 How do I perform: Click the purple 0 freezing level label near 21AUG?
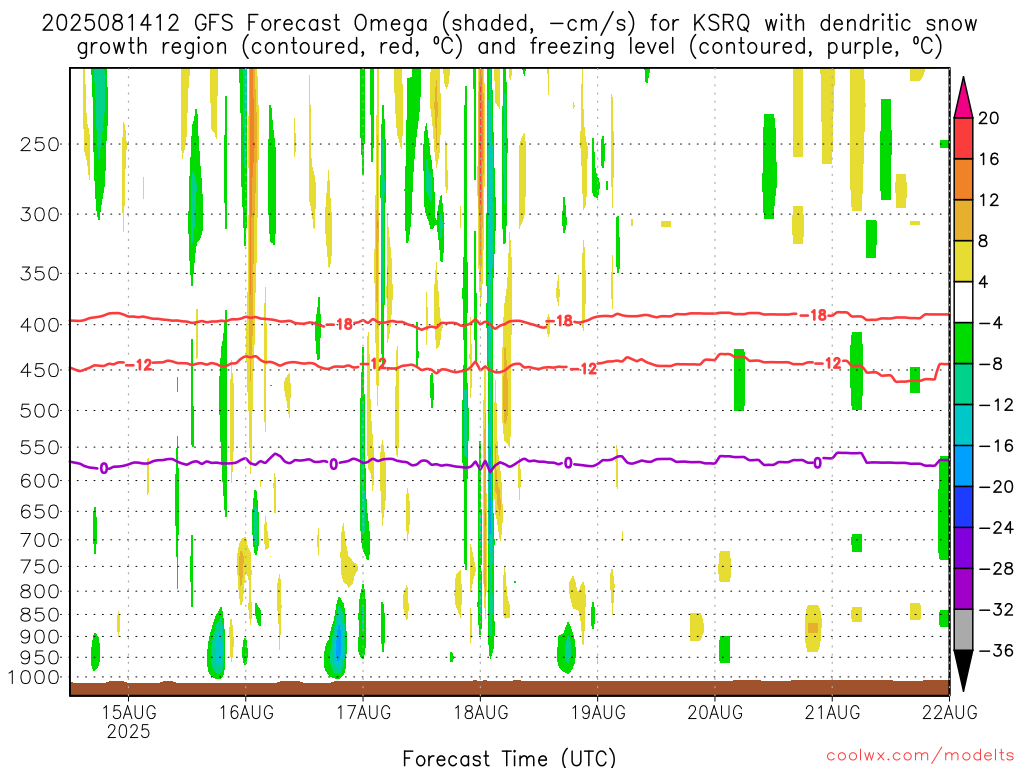(818, 463)
